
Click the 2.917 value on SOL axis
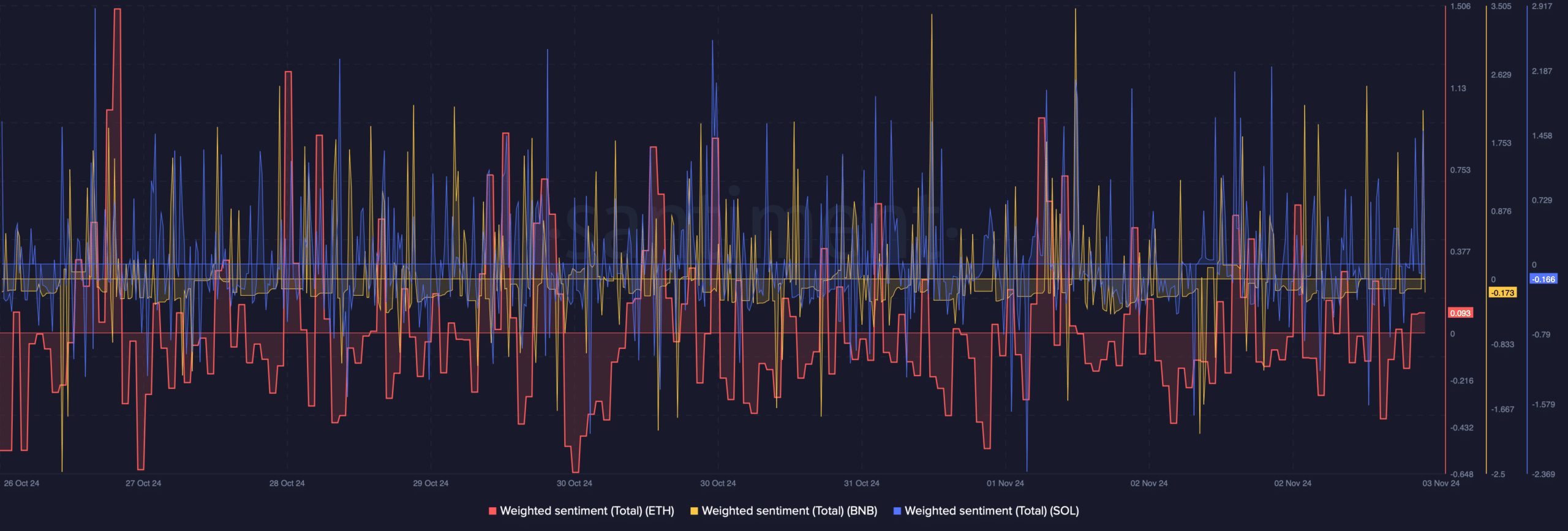point(1542,7)
